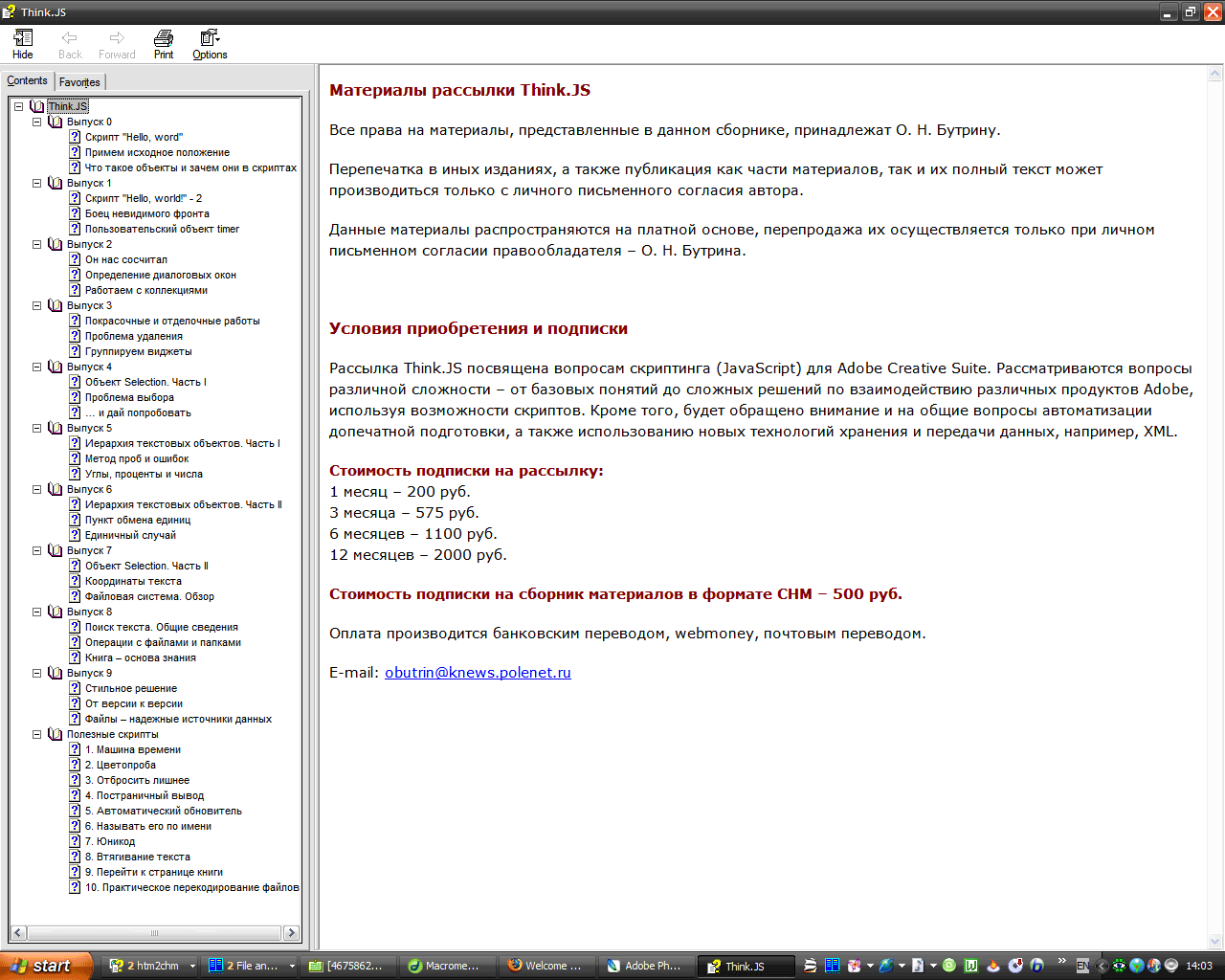Click the Print toolbar icon
The width and height of the screenshot is (1225, 980).
point(164,44)
